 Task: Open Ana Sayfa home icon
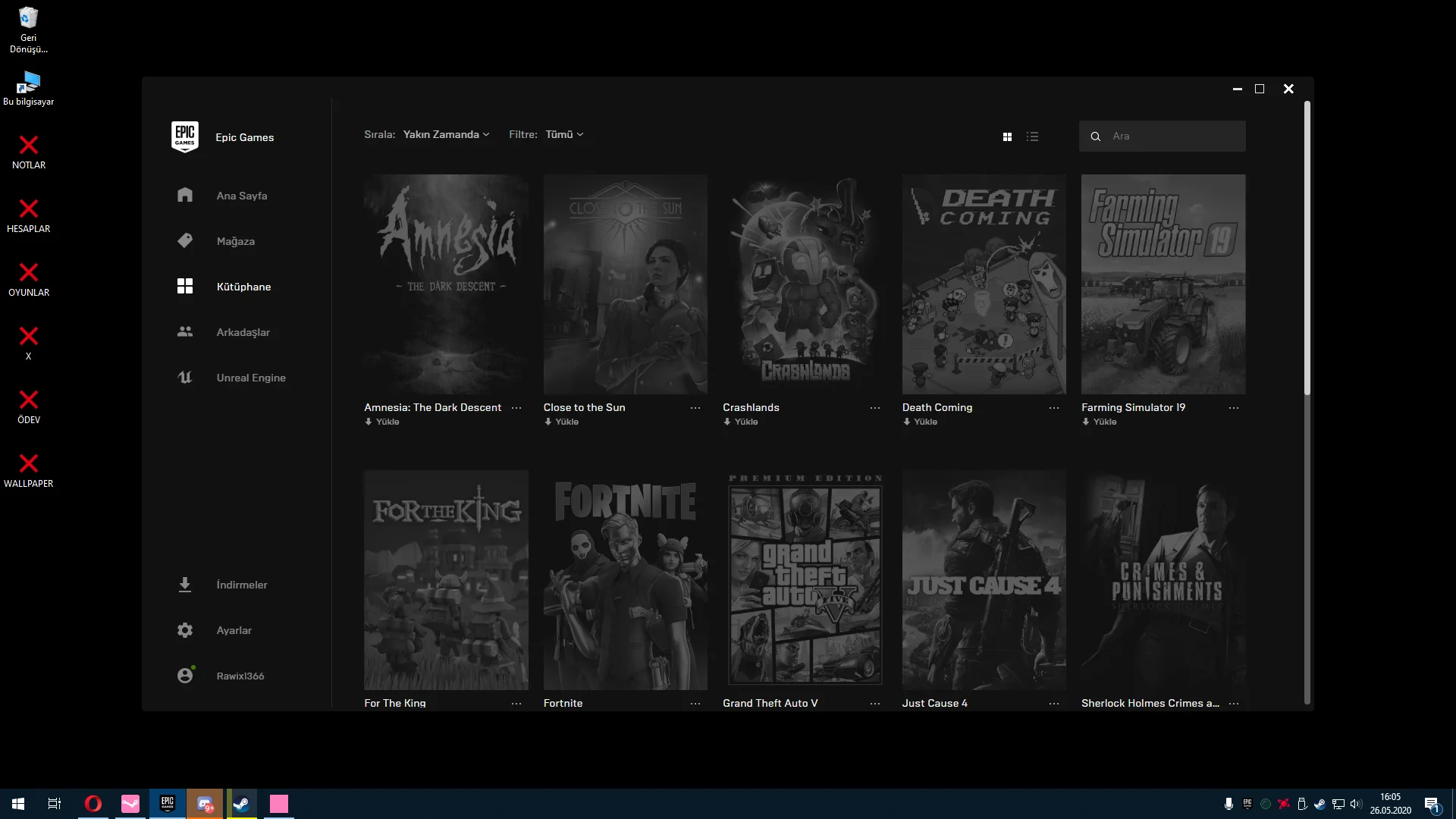pos(184,195)
